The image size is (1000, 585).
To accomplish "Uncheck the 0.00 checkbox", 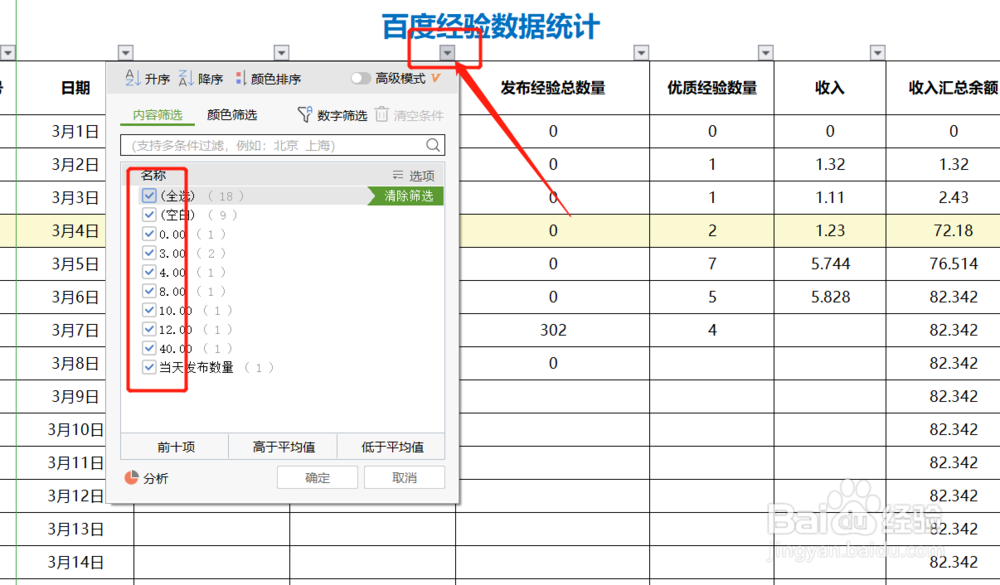I will 149,233.
